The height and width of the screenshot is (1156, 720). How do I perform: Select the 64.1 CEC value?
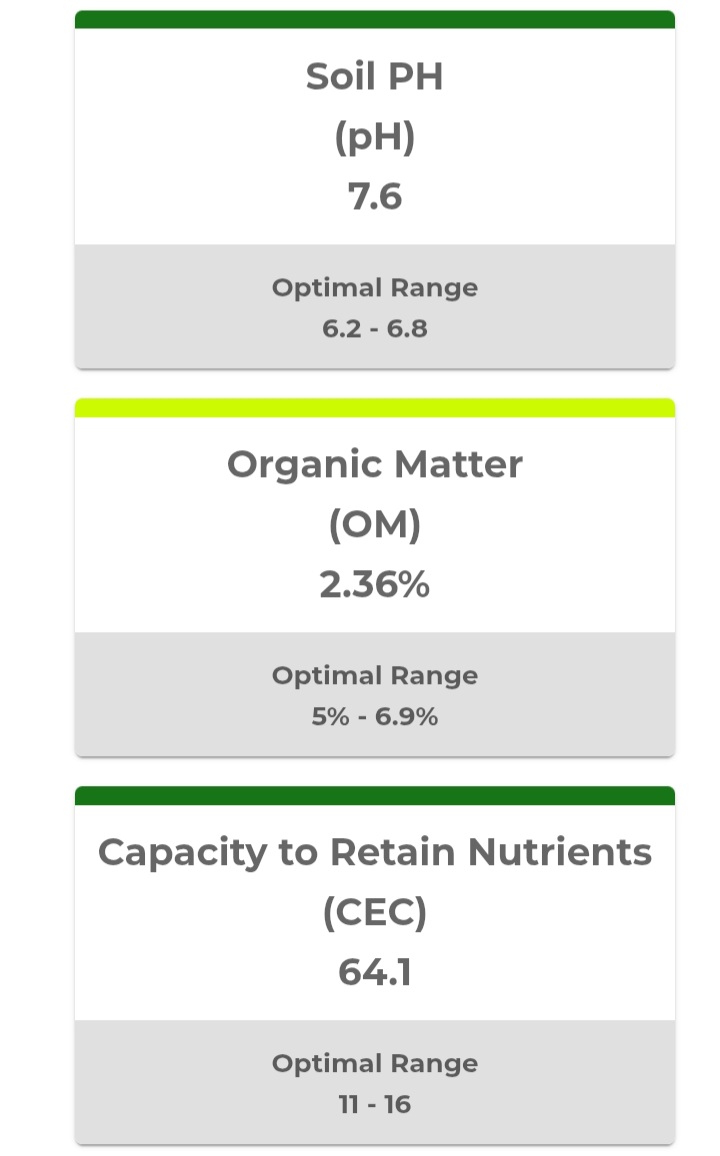(374, 972)
